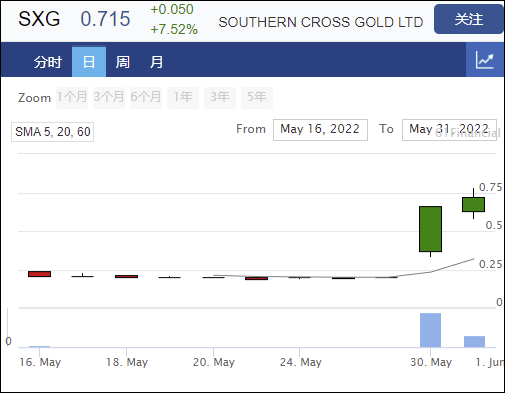Image resolution: width=505 pixels, height=393 pixels.
Task: Set zoom to 3年
Action: tap(220, 97)
